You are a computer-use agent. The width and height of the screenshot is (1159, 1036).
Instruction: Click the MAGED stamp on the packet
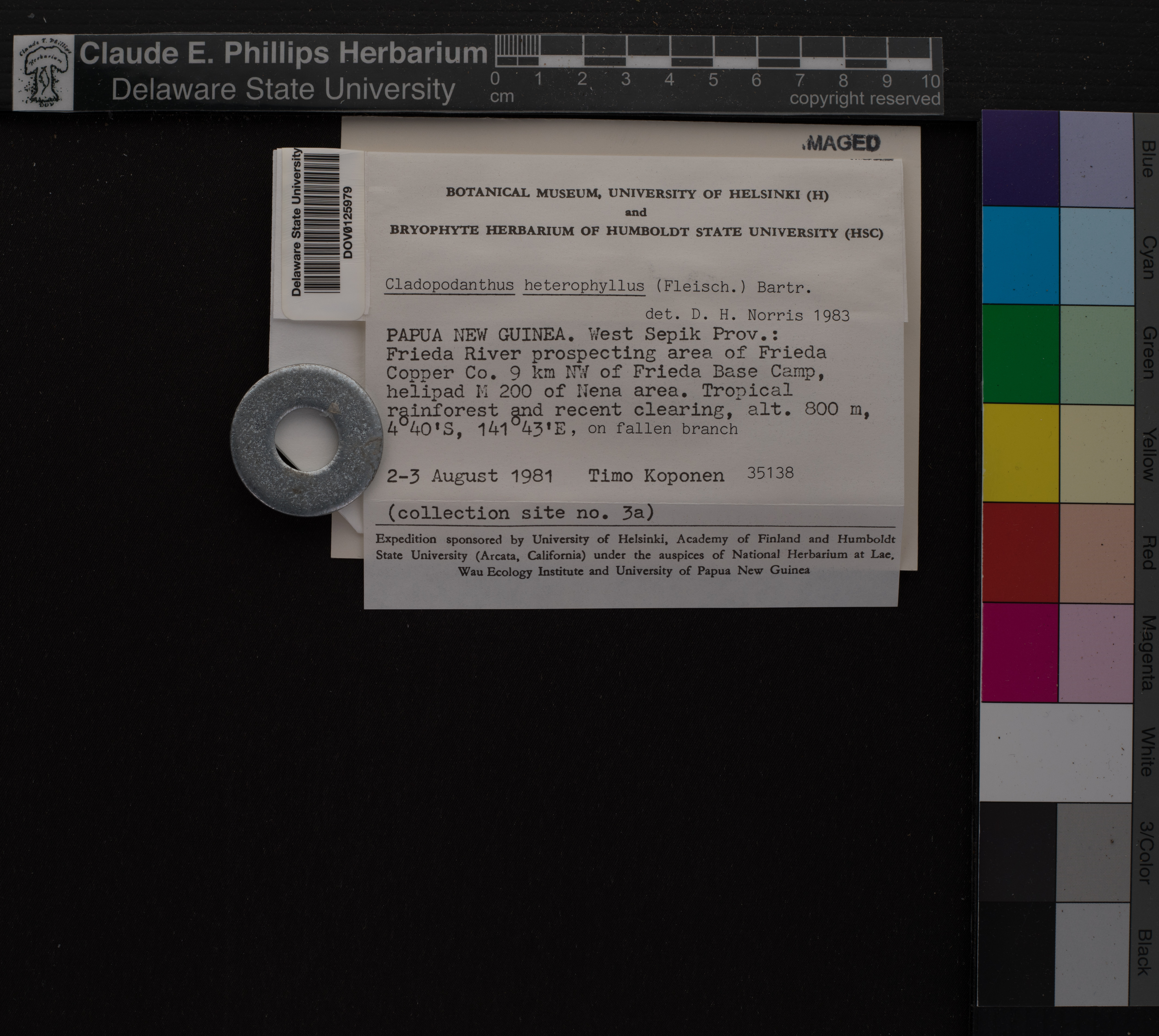[x=842, y=143]
